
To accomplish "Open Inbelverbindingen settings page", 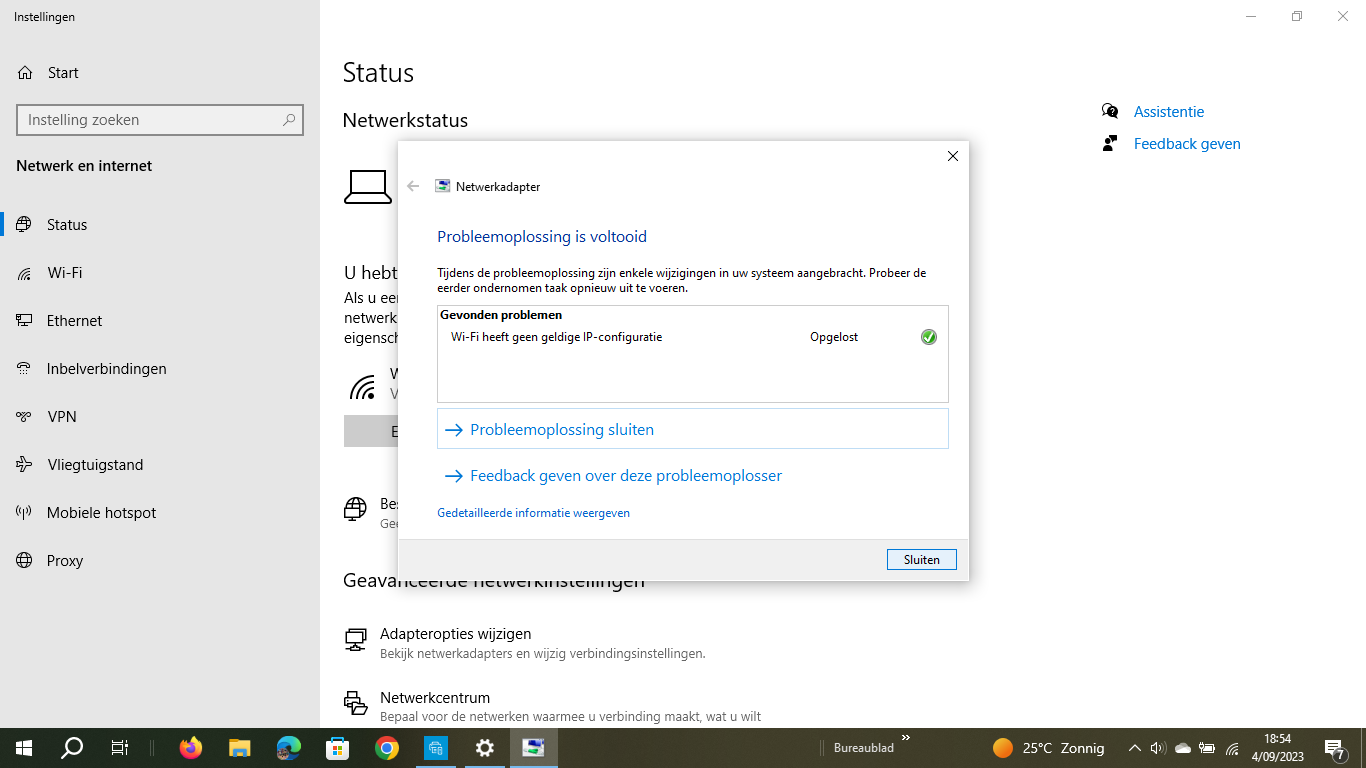I will coord(160,369).
